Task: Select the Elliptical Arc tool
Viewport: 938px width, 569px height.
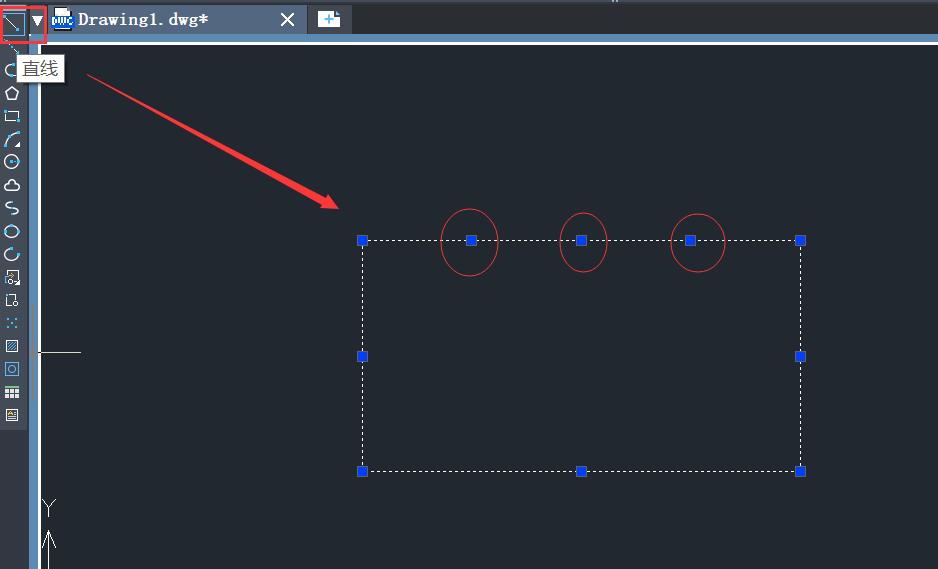Action: (12, 254)
